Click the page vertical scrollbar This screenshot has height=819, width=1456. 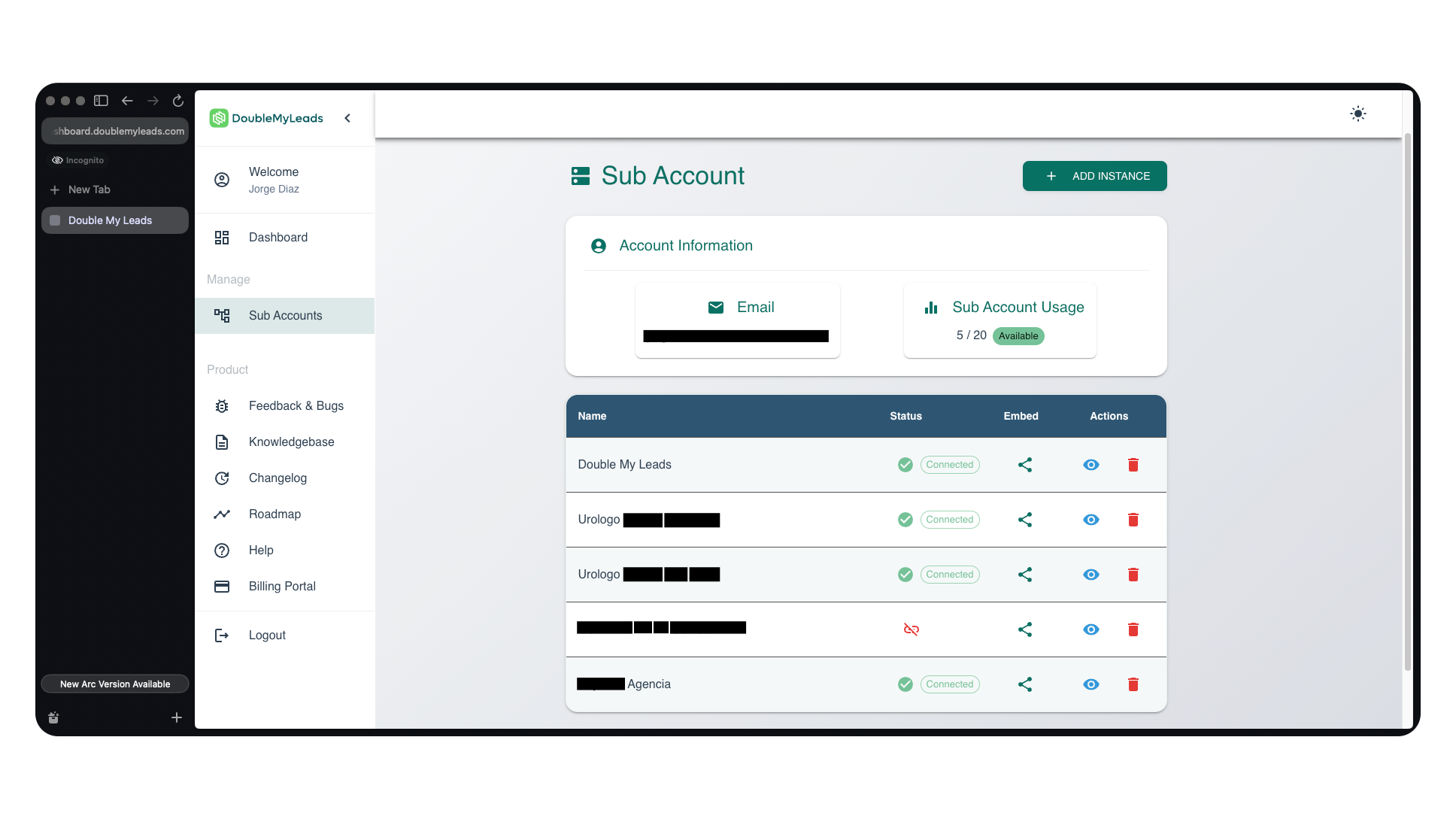[x=1407, y=402]
